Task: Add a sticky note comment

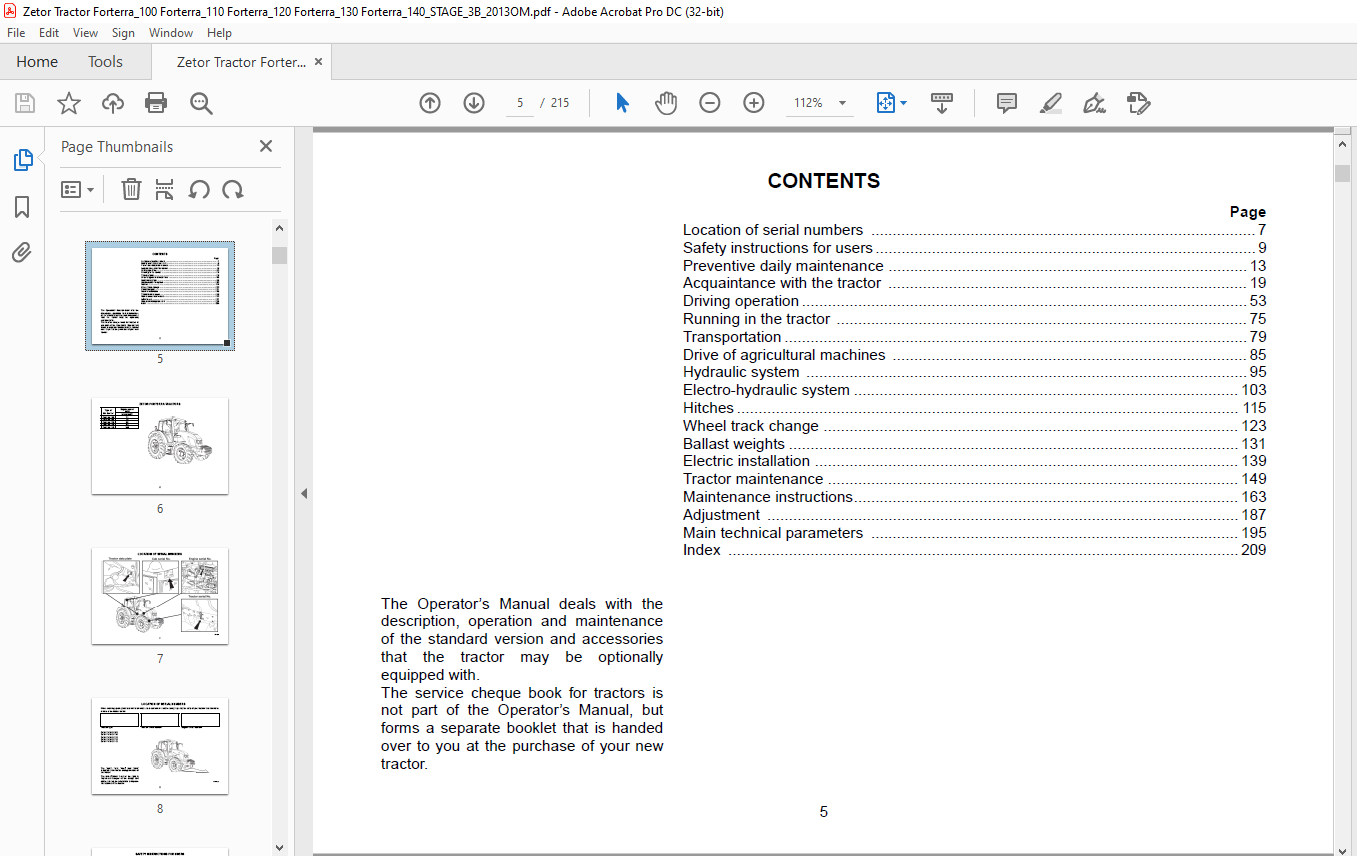Action: [x=1007, y=103]
